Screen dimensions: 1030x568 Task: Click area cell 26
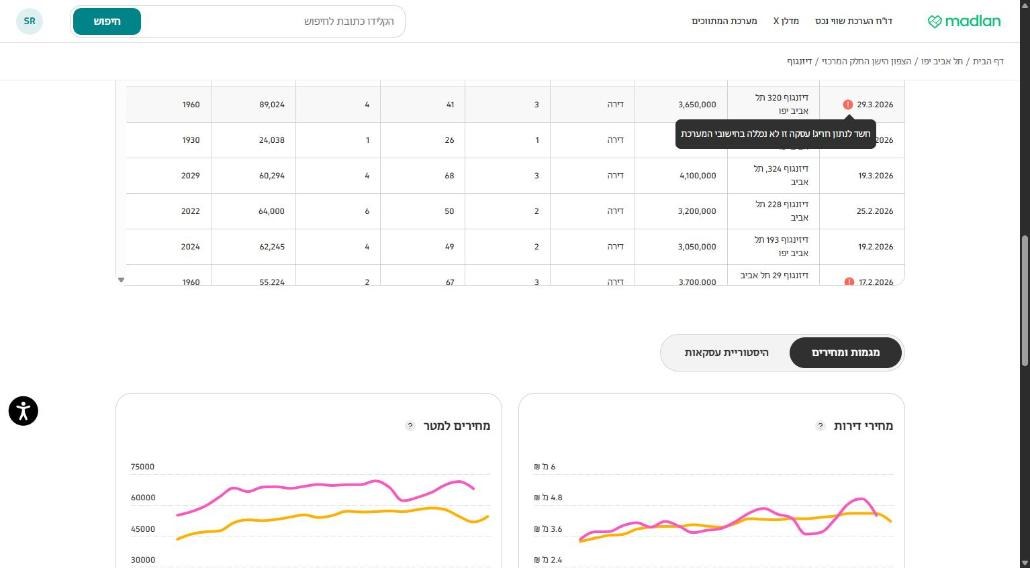pyautogui.click(x=449, y=140)
